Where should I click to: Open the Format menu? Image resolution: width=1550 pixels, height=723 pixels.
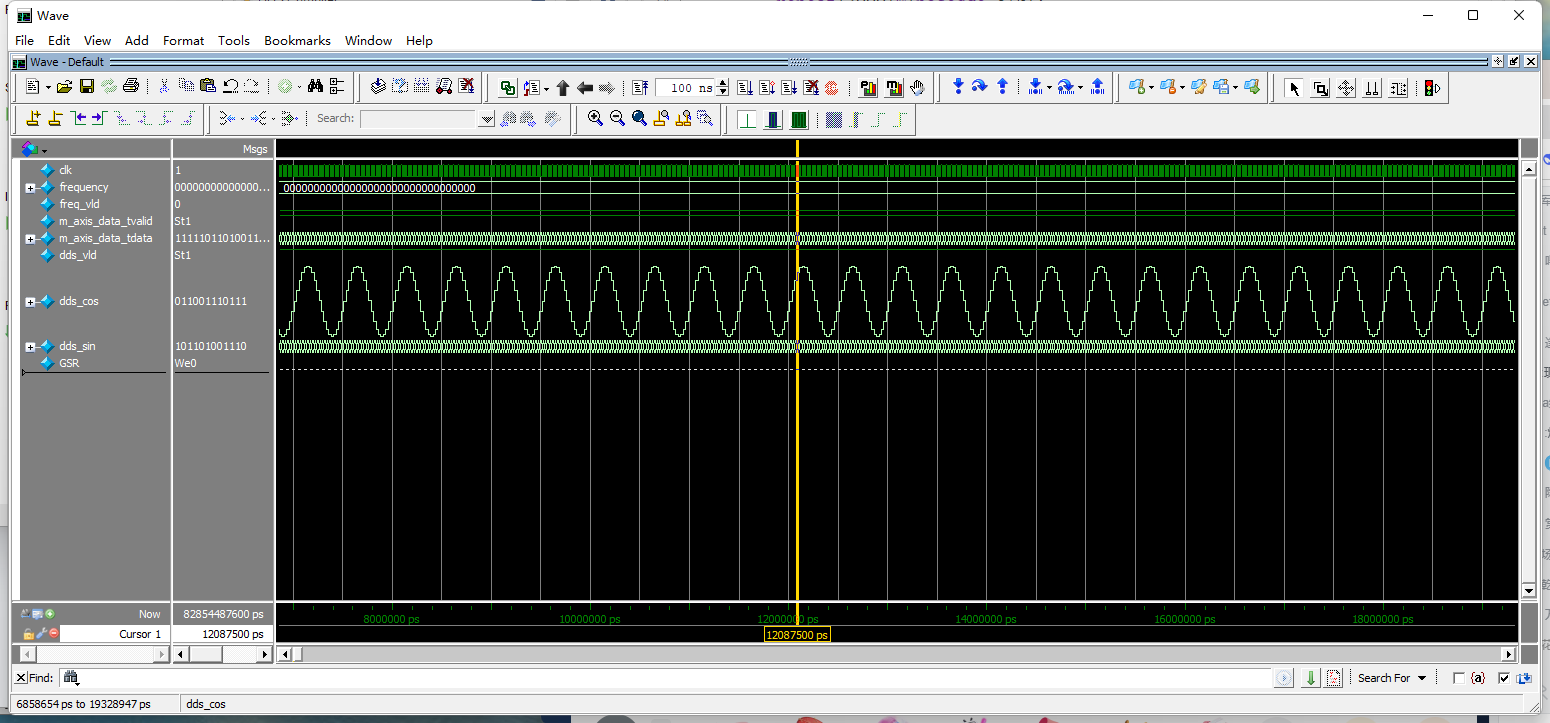coord(183,40)
